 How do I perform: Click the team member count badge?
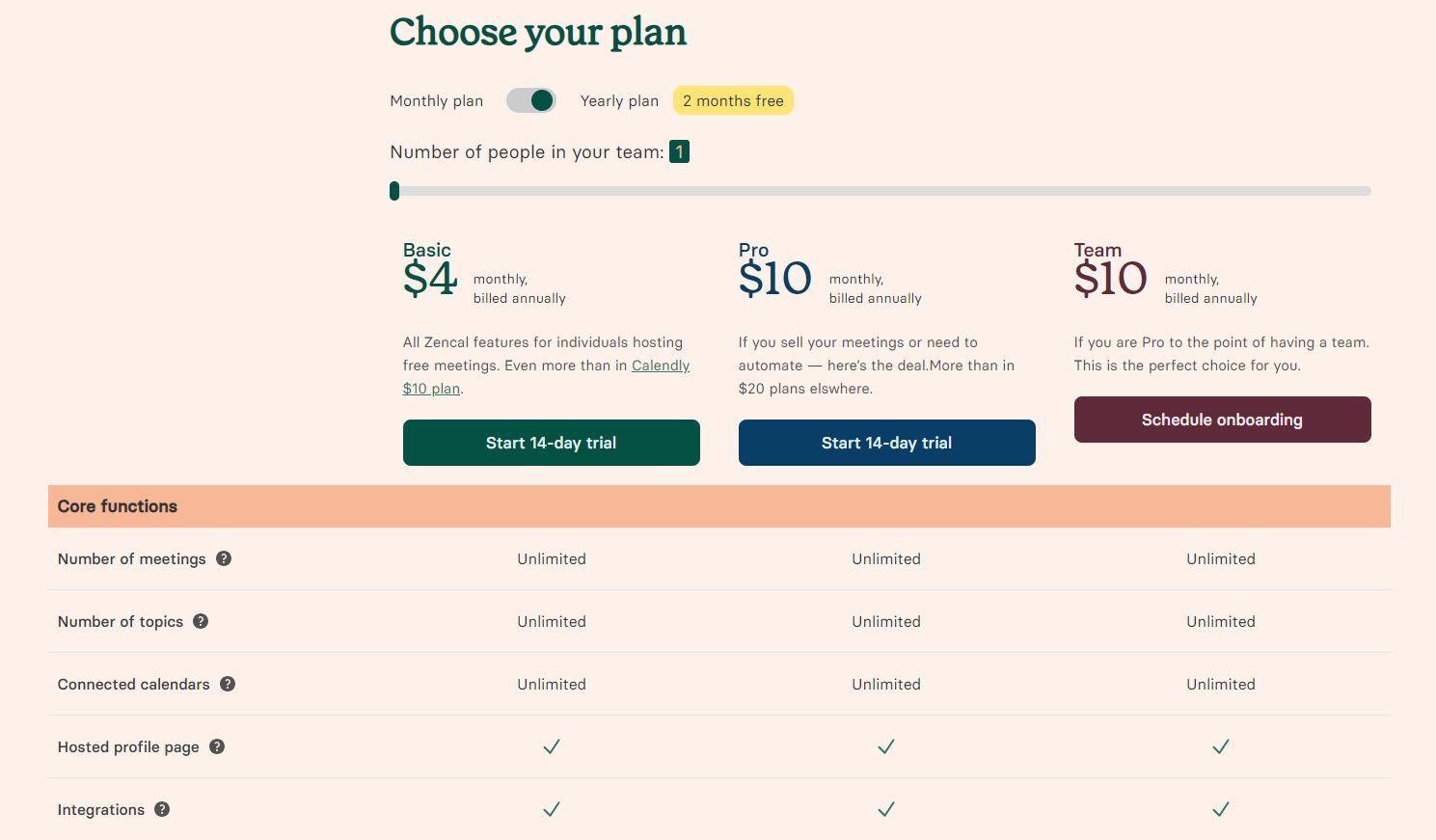click(x=679, y=151)
